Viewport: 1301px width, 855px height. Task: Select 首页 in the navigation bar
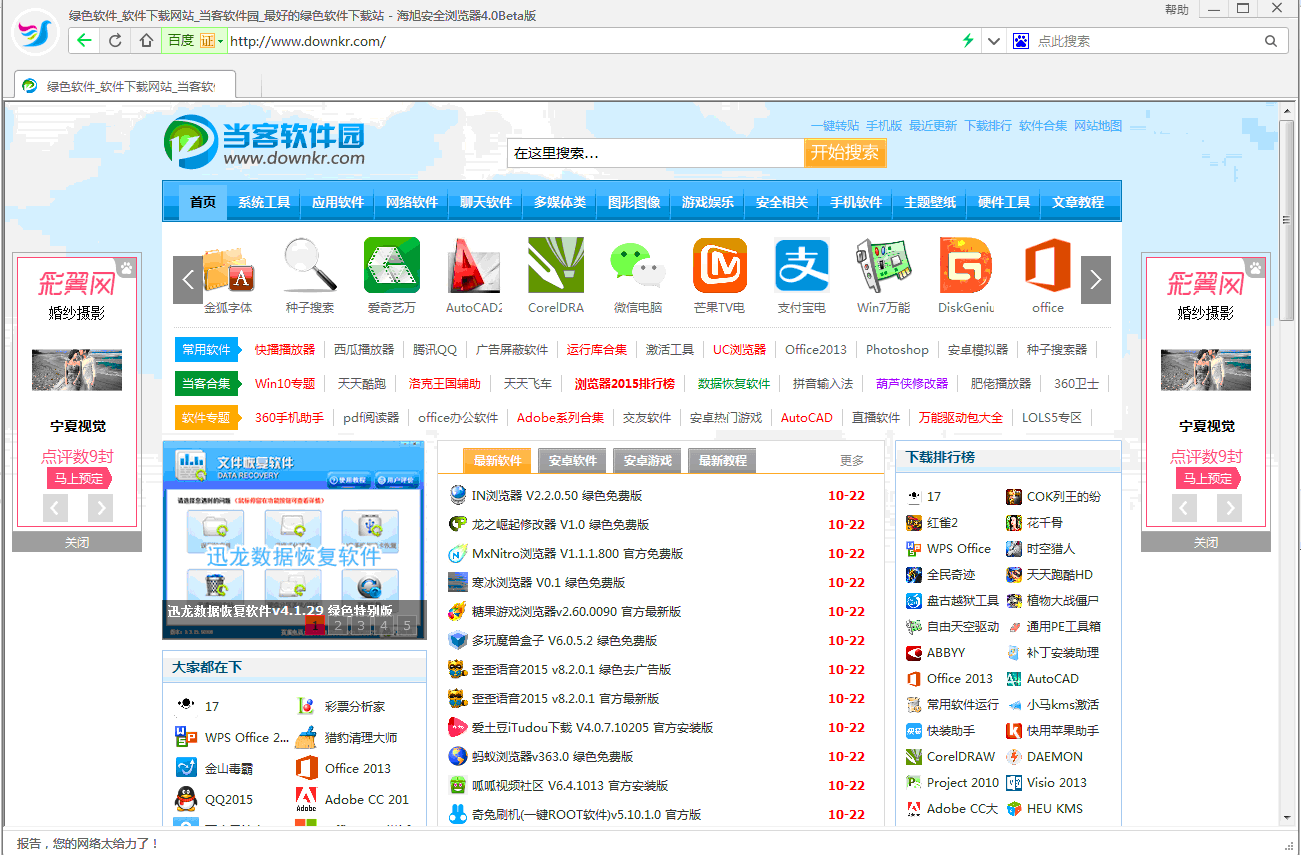[203, 202]
